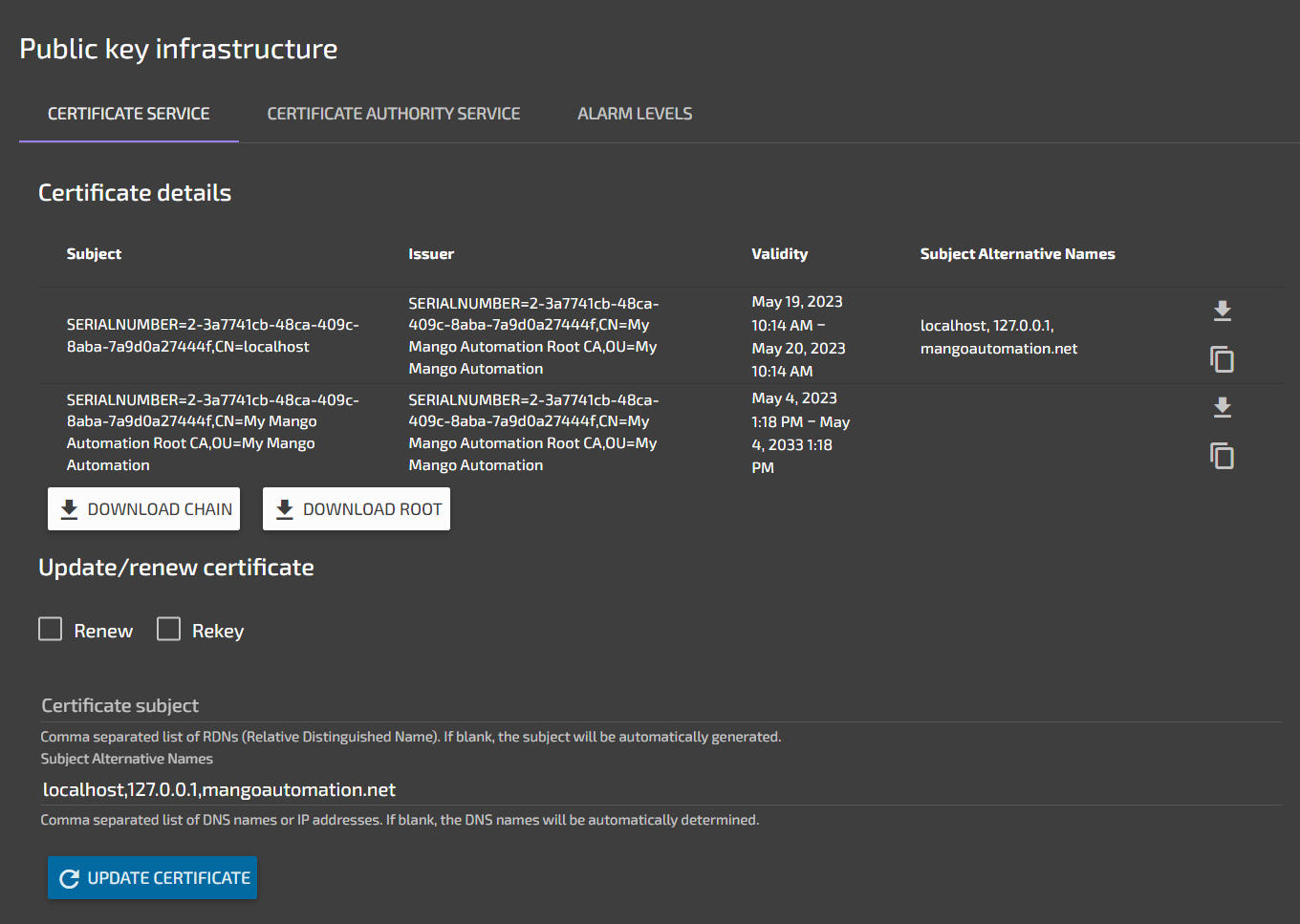The height and width of the screenshot is (924, 1300).
Task: Focus the Certificate subject input field
Action: [x=661, y=706]
